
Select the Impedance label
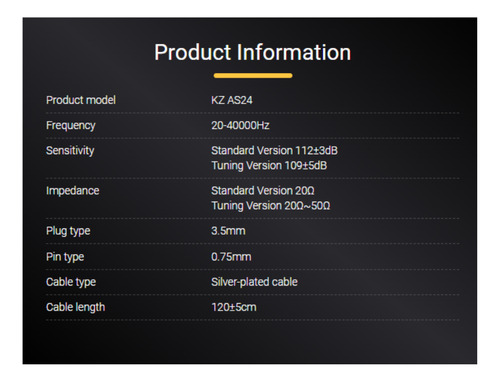[73, 191]
